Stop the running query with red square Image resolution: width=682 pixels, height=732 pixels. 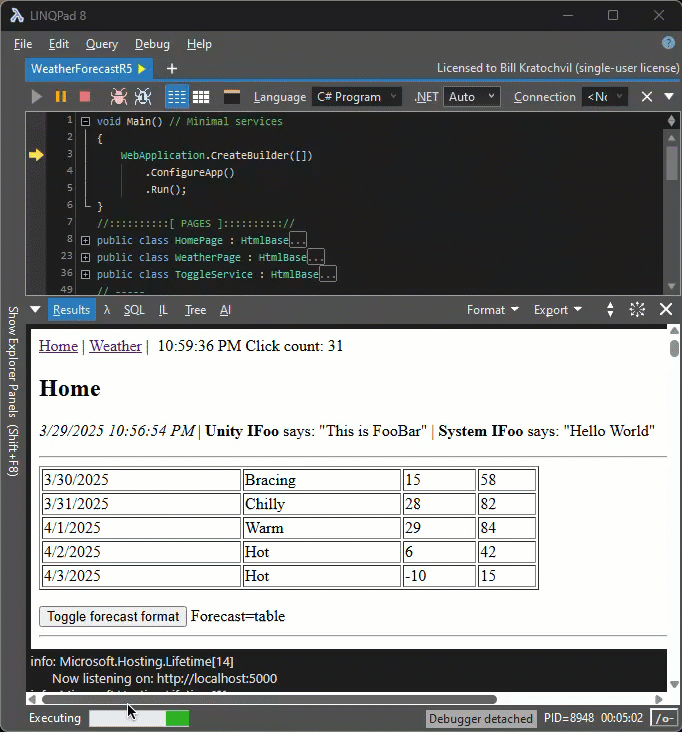point(85,97)
